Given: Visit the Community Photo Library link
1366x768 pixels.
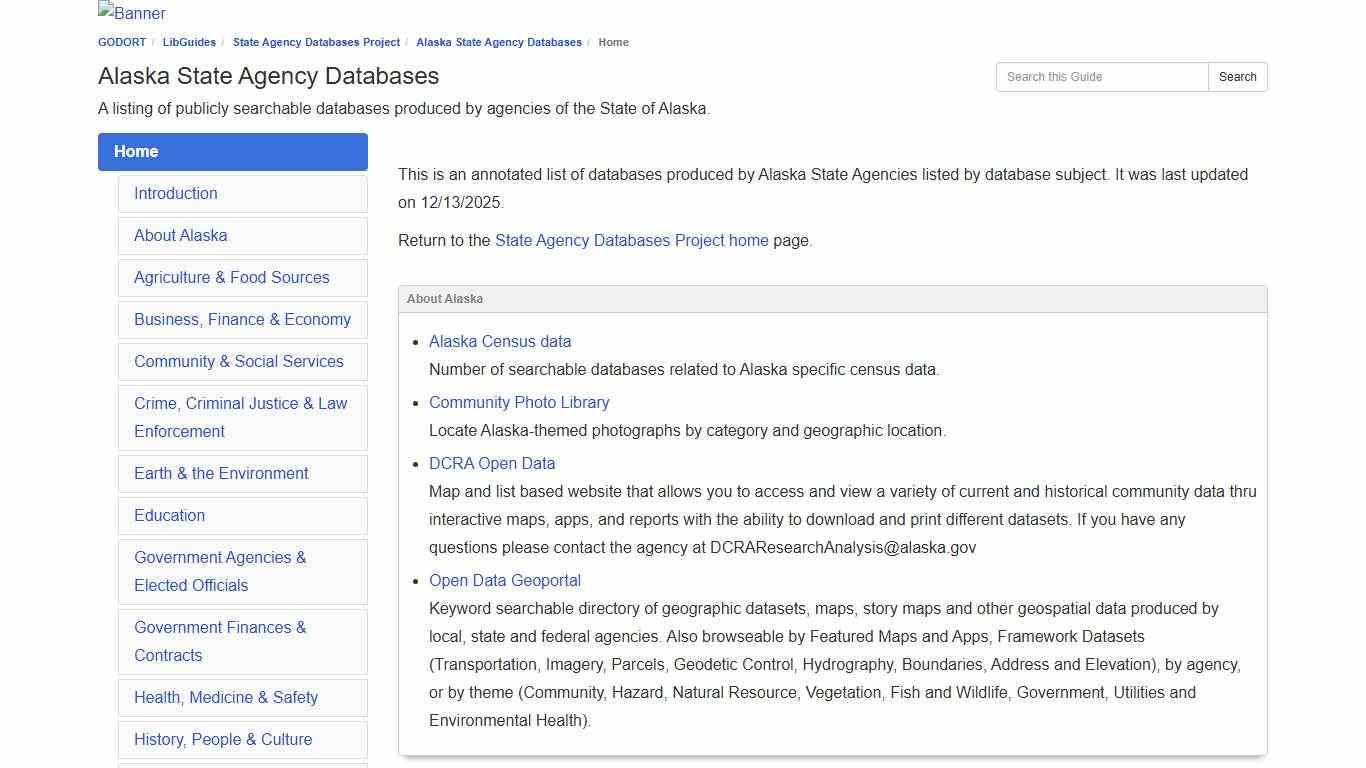Looking at the screenshot, I should coord(519,402).
